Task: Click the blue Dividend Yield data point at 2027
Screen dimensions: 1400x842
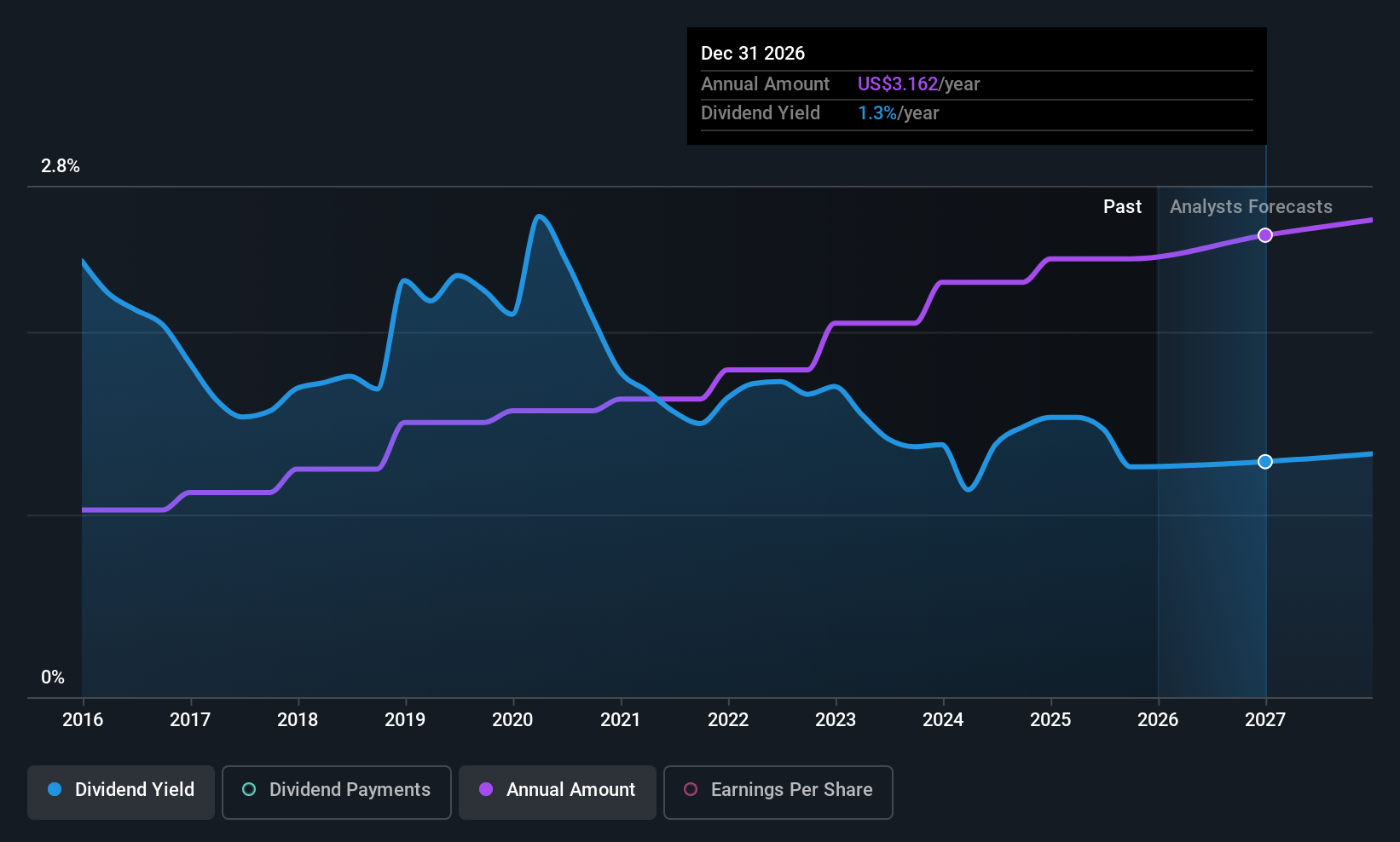Action: (x=1265, y=461)
